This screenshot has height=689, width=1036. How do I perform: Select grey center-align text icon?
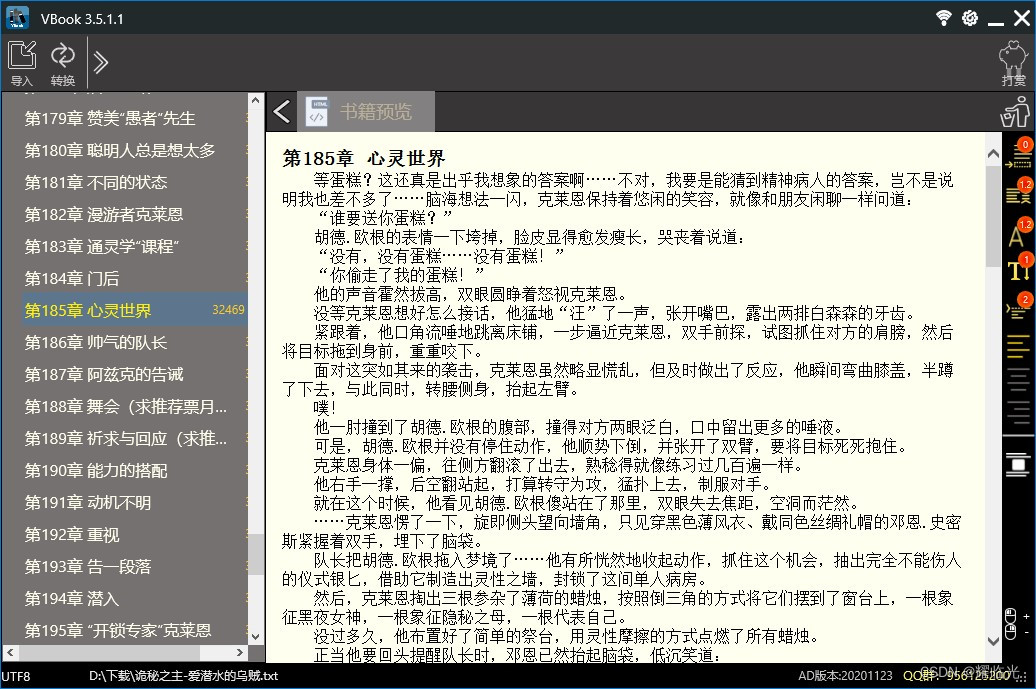click(1018, 381)
